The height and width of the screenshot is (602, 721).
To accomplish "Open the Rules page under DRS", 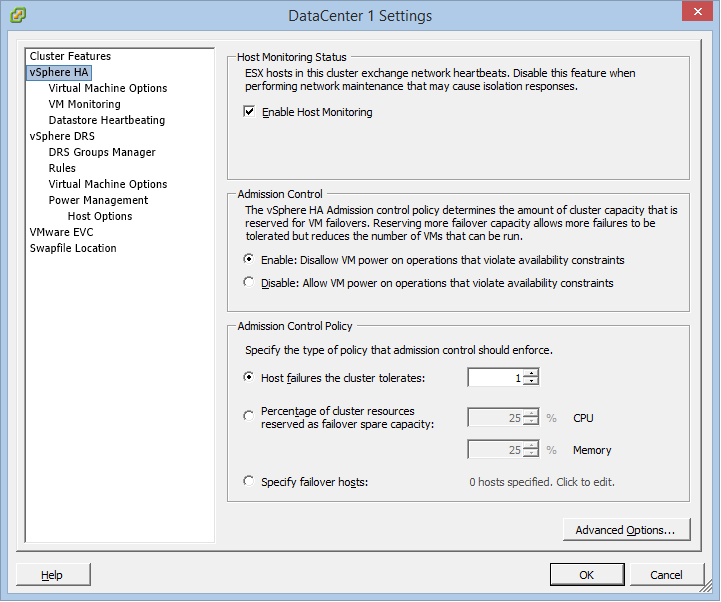I will coord(62,168).
